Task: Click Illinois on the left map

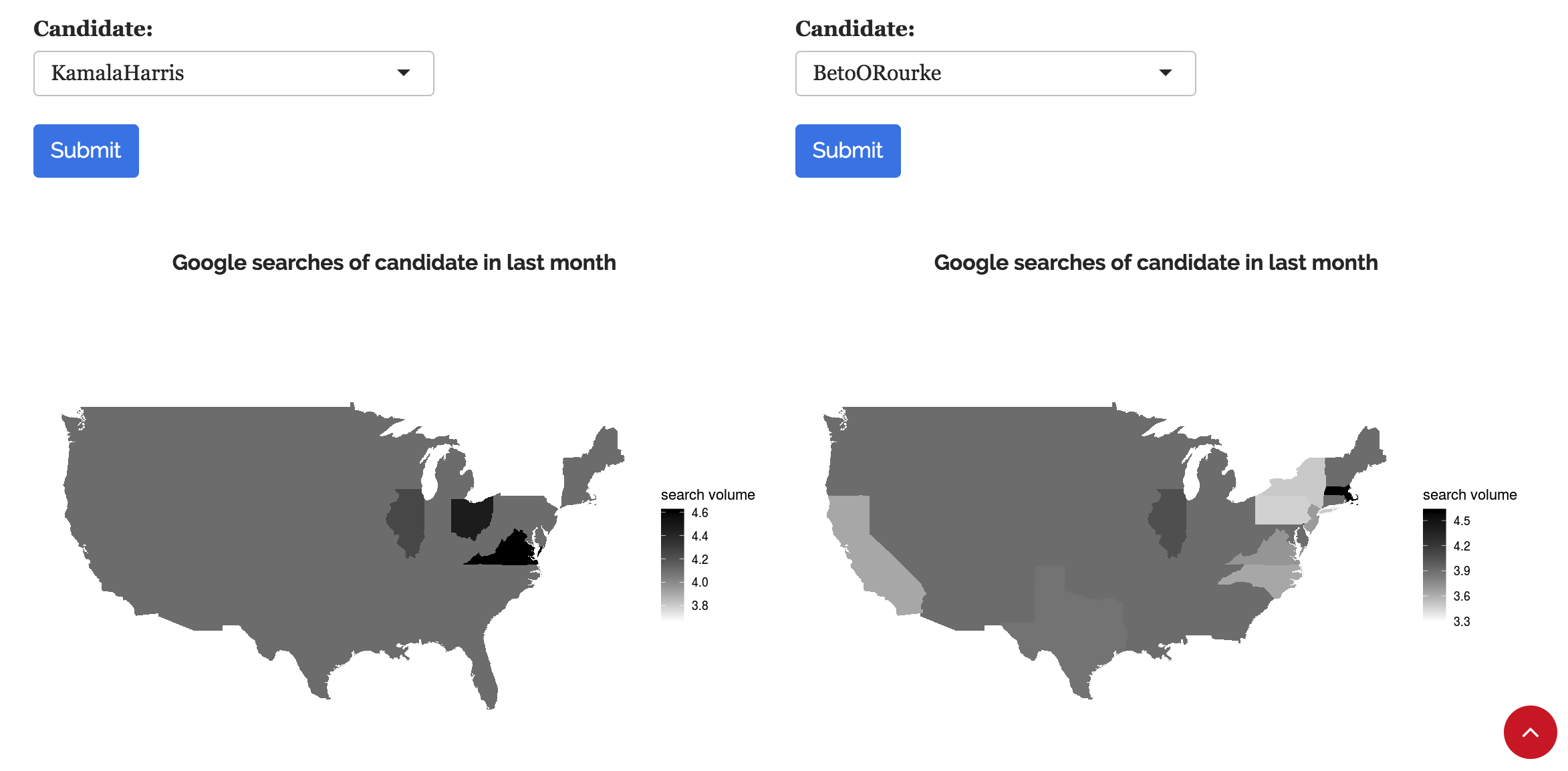Action: [x=407, y=522]
